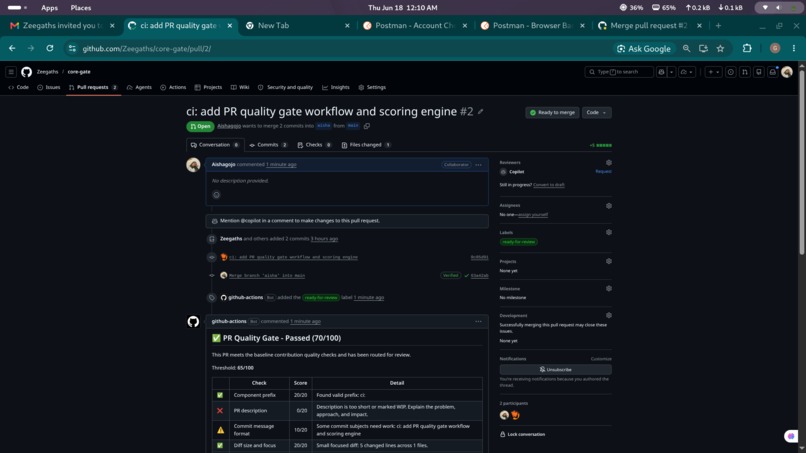Open the GitHub notifications inbox icon
This screenshot has width=806, height=453.
773,72
